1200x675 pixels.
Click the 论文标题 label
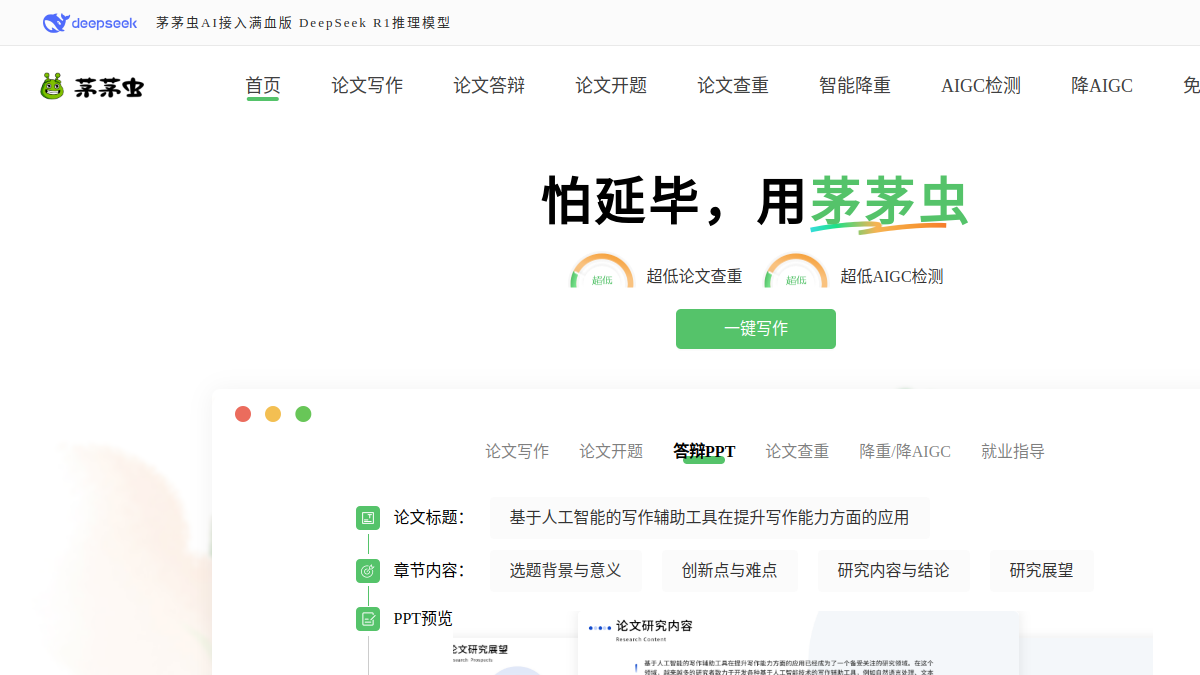pos(429,518)
